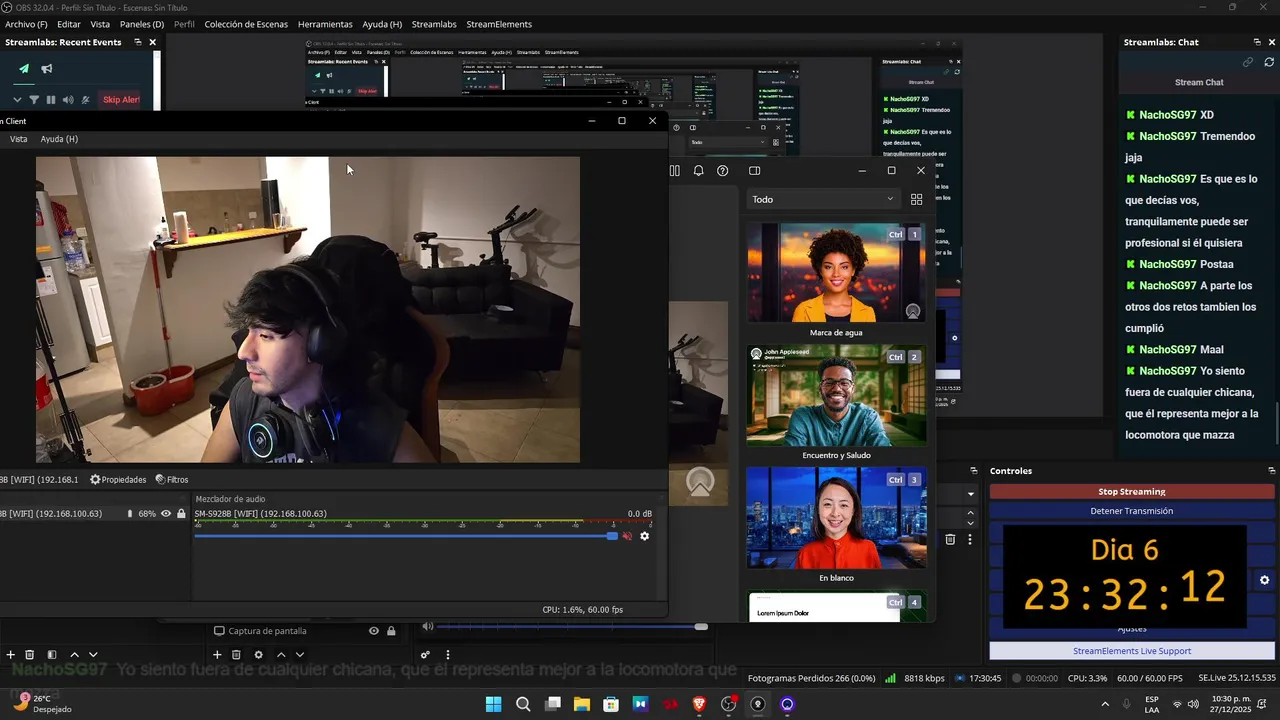This screenshot has height=720, width=1280.
Task: Open source properties gear in the sources toolbar
Action: [259, 655]
